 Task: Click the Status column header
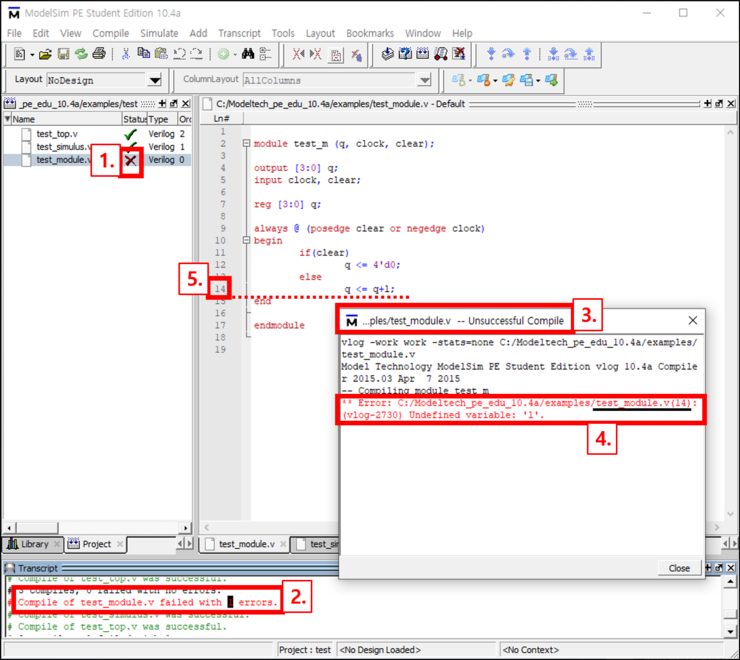[135, 119]
